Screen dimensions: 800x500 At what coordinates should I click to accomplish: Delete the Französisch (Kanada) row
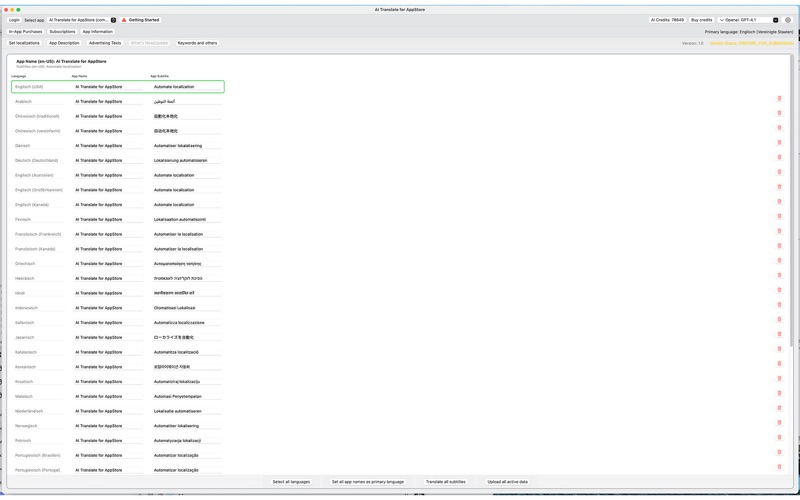[779, 245]
